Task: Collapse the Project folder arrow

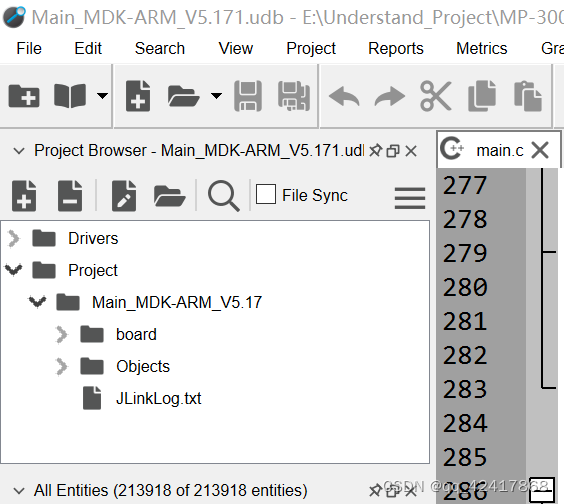Action: pos(14,270)
